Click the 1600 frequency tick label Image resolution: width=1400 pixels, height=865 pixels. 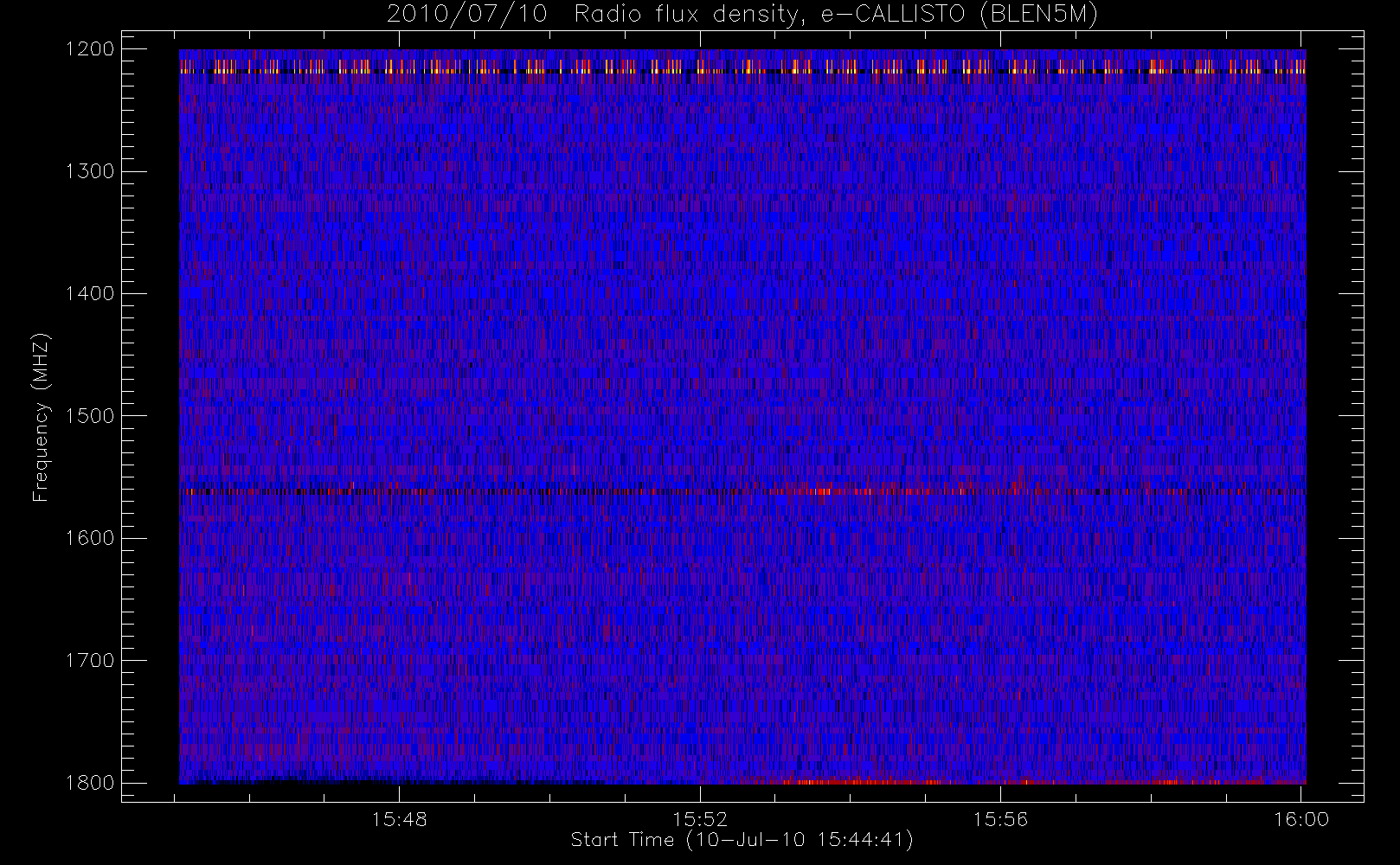90,538
